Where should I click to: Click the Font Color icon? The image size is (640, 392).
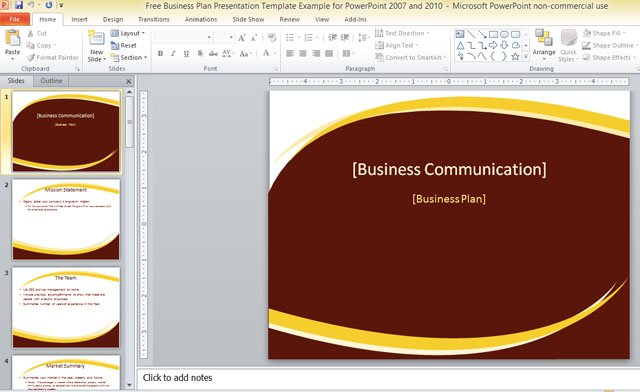point(266,53)
